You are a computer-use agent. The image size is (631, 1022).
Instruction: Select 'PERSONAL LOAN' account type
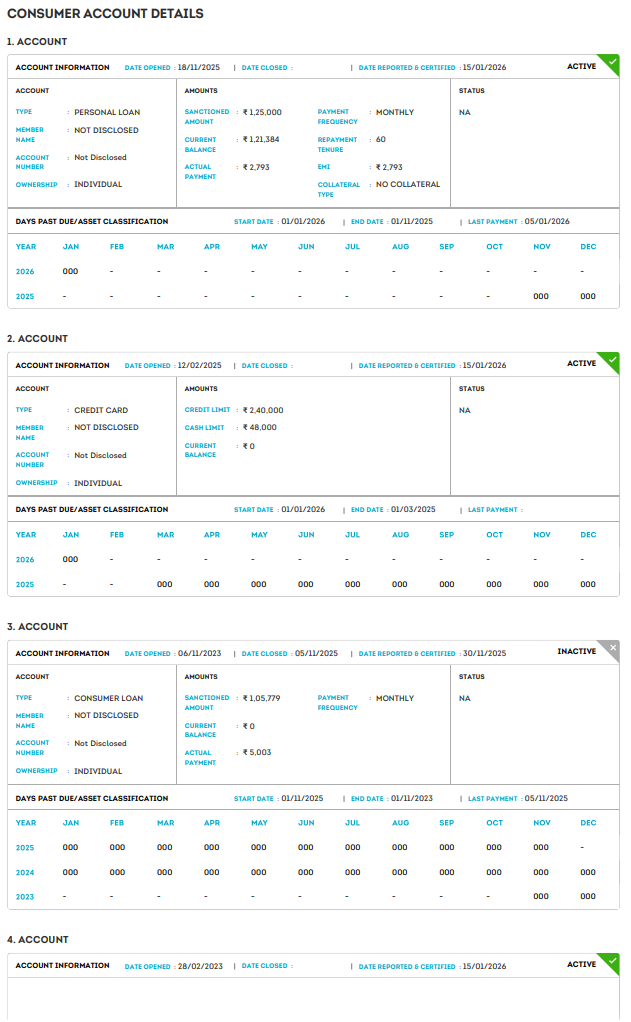point(107,112)
